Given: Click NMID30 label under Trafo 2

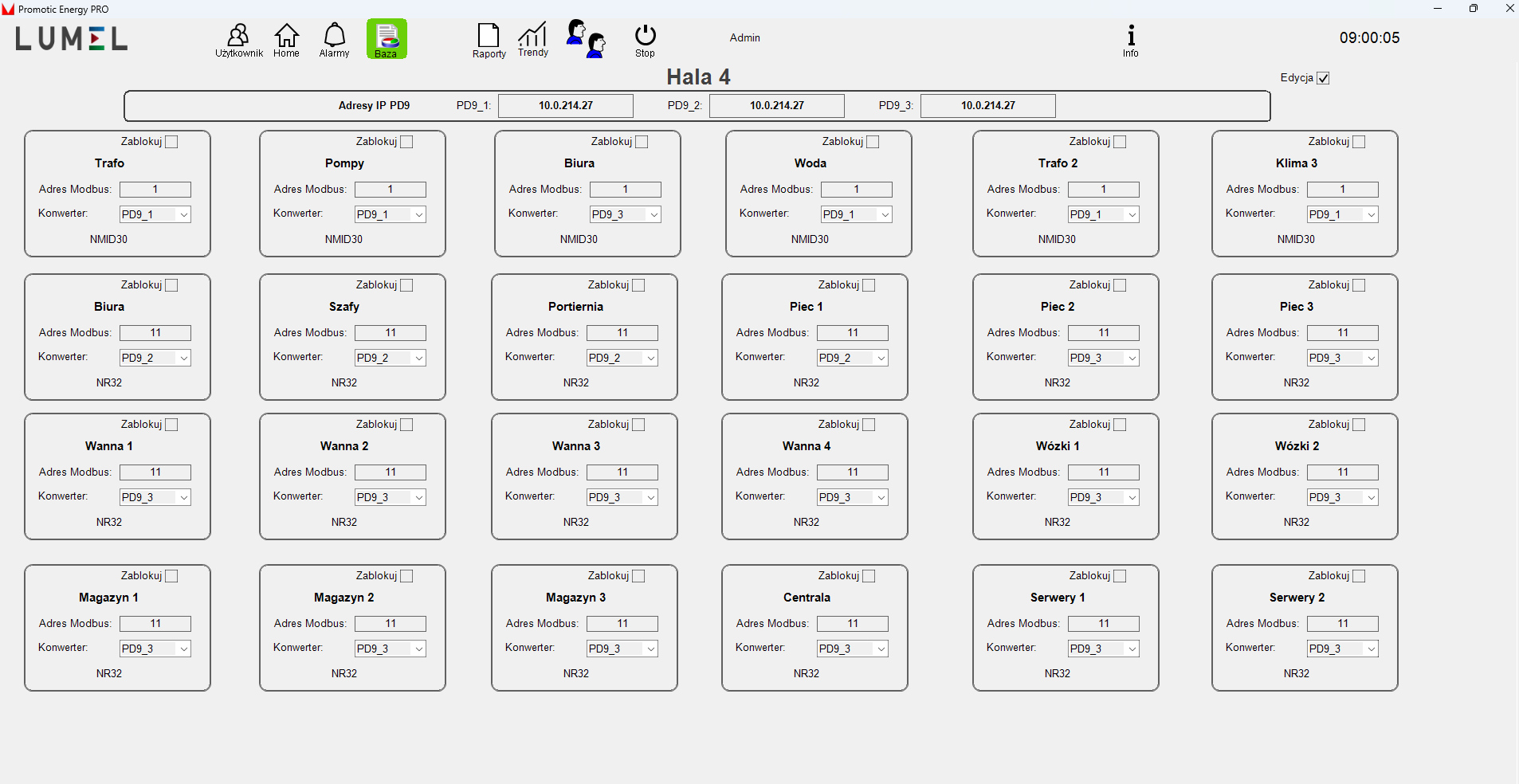Looking at the screenshot, I should (x=1057, y=239).
